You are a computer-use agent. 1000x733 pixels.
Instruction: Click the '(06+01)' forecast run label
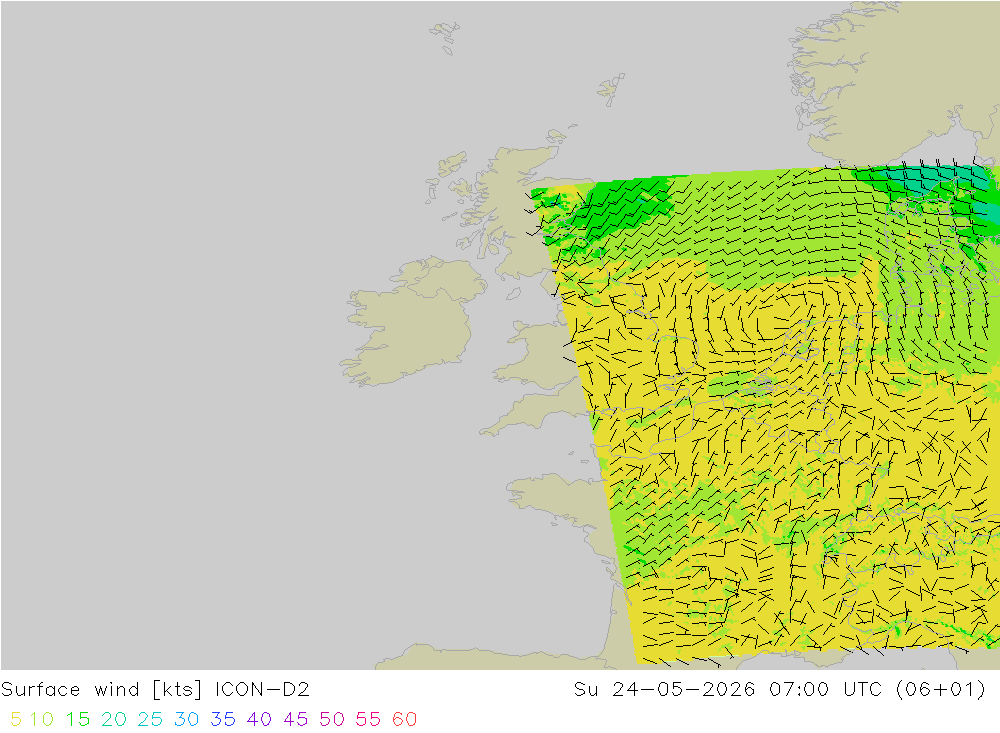[x=940, y=690]
